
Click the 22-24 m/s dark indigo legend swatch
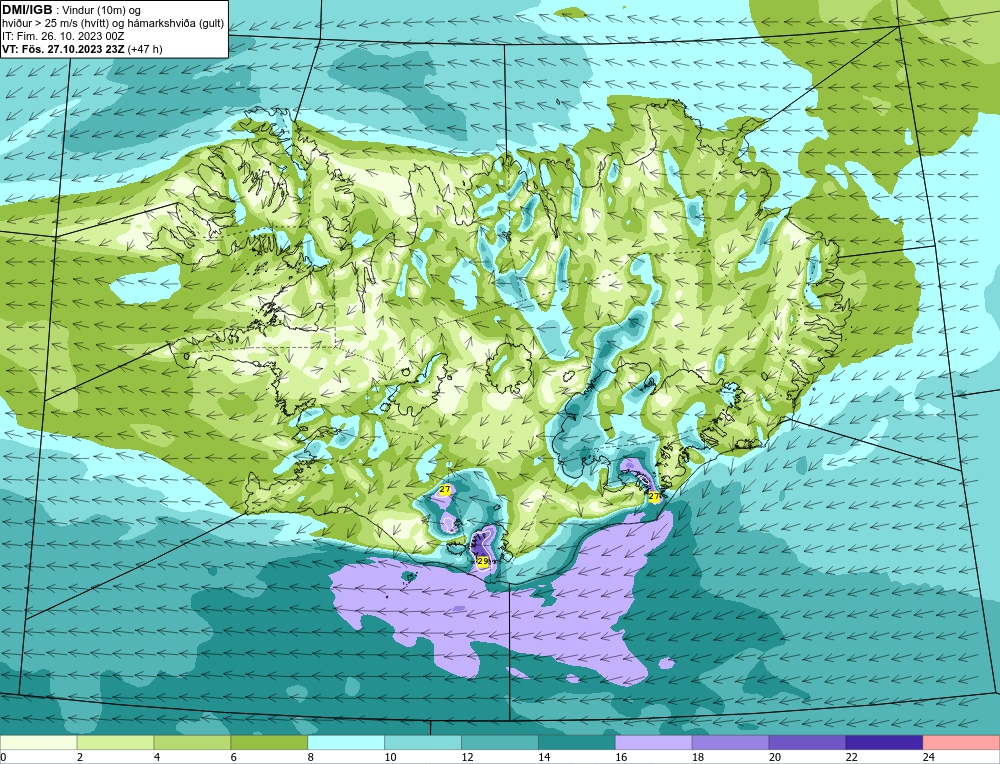pyautogui.click(x=885, y=743)
